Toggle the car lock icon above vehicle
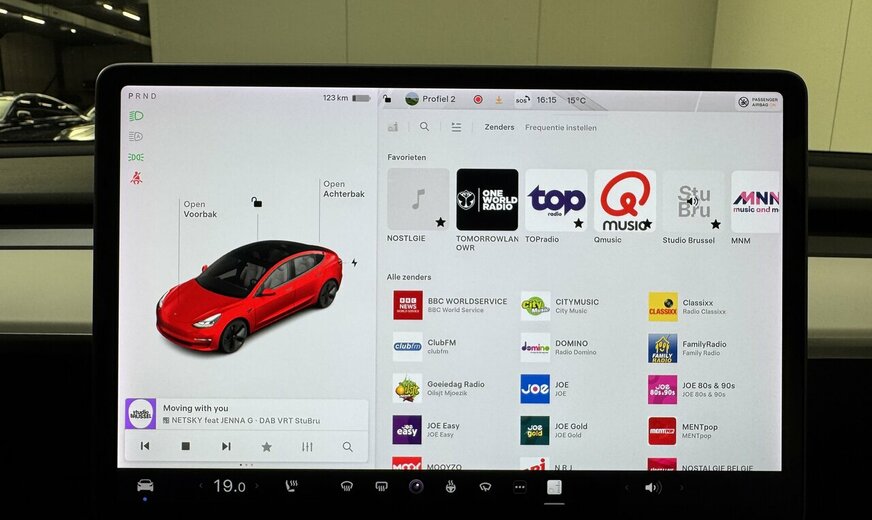Viewport: 872px width, 520px height. point(257,202)
